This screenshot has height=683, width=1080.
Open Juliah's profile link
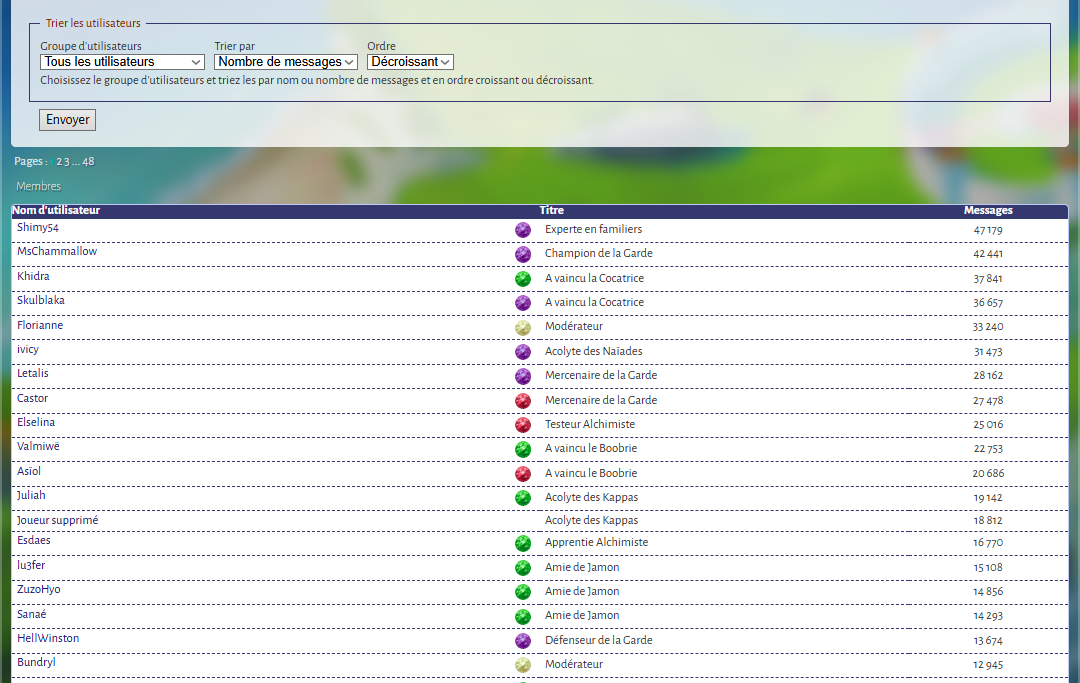coord(31,495)
